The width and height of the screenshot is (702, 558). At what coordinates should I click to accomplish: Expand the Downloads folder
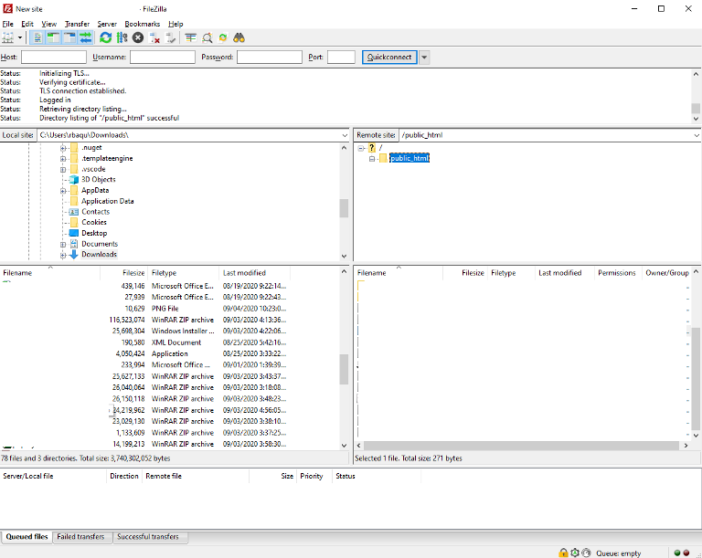coord(63,255)
